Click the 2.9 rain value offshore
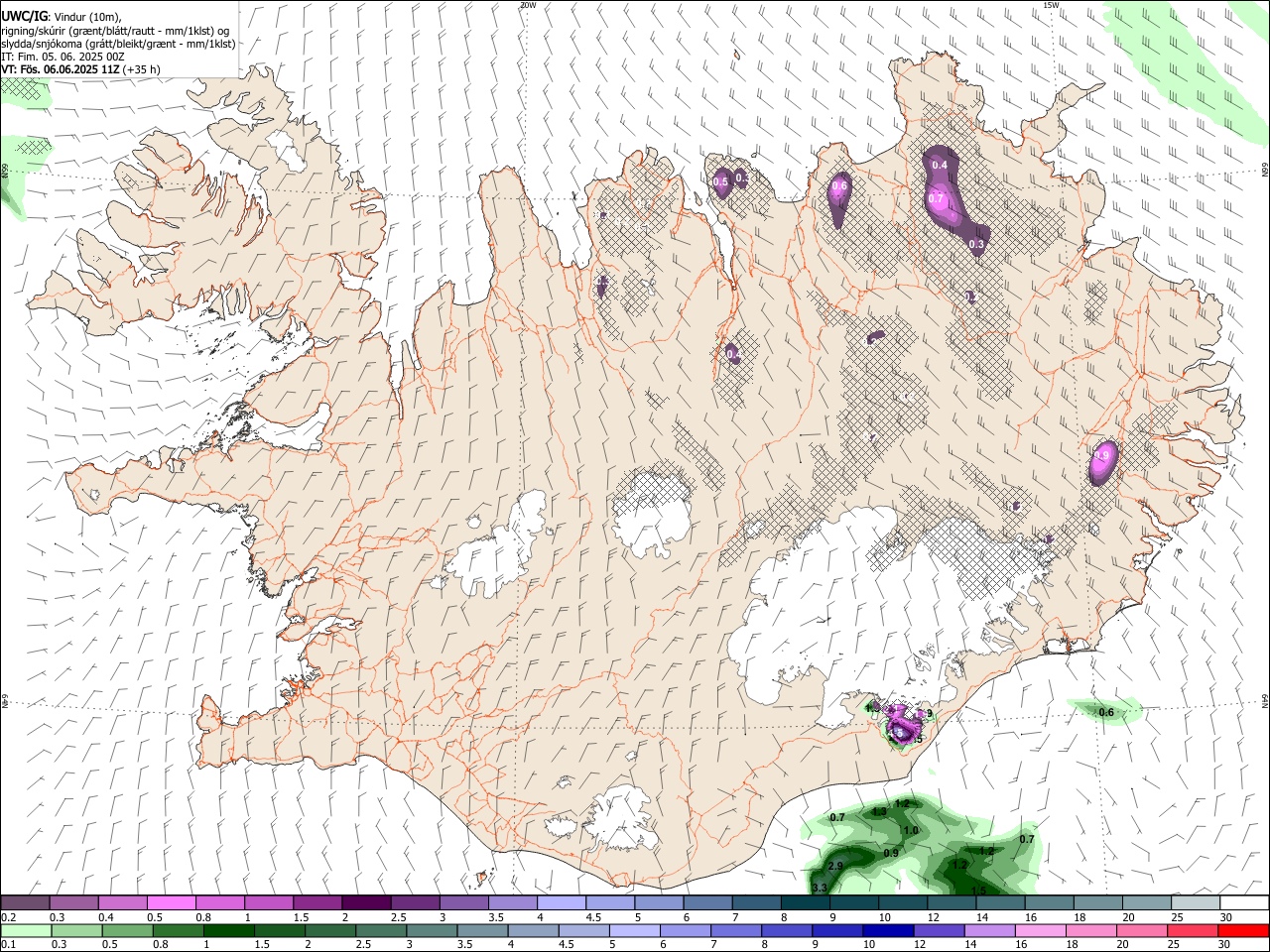 [835, 866]
